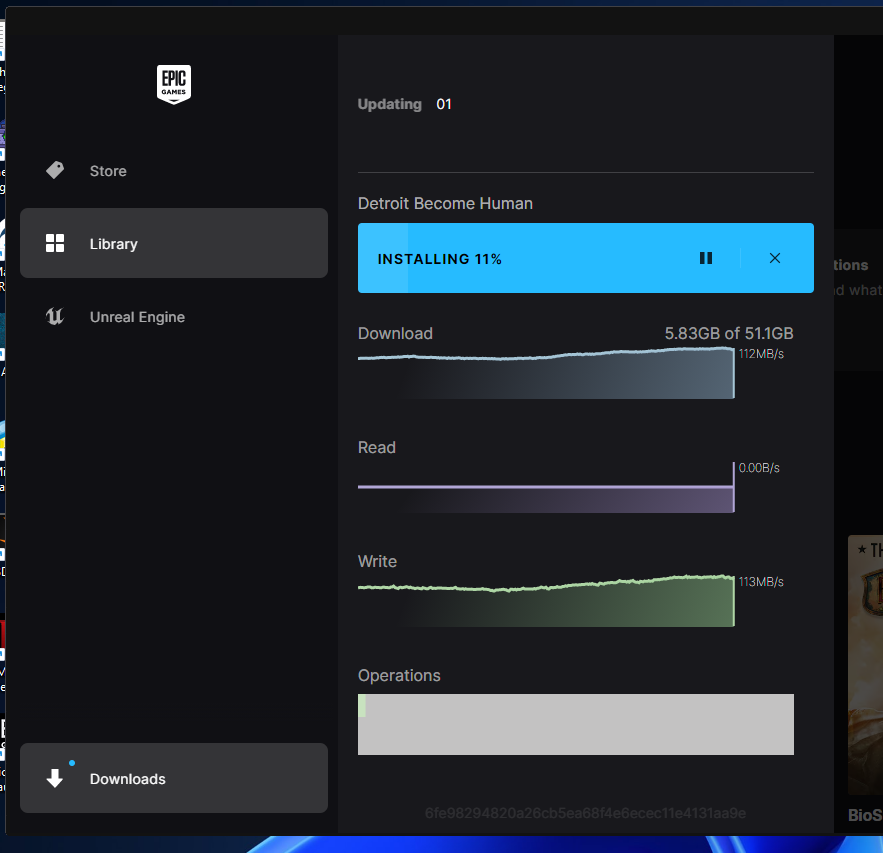Click the 112MB/s download speed value
This screenshot has width=883, height=853.
pos(761,354)
